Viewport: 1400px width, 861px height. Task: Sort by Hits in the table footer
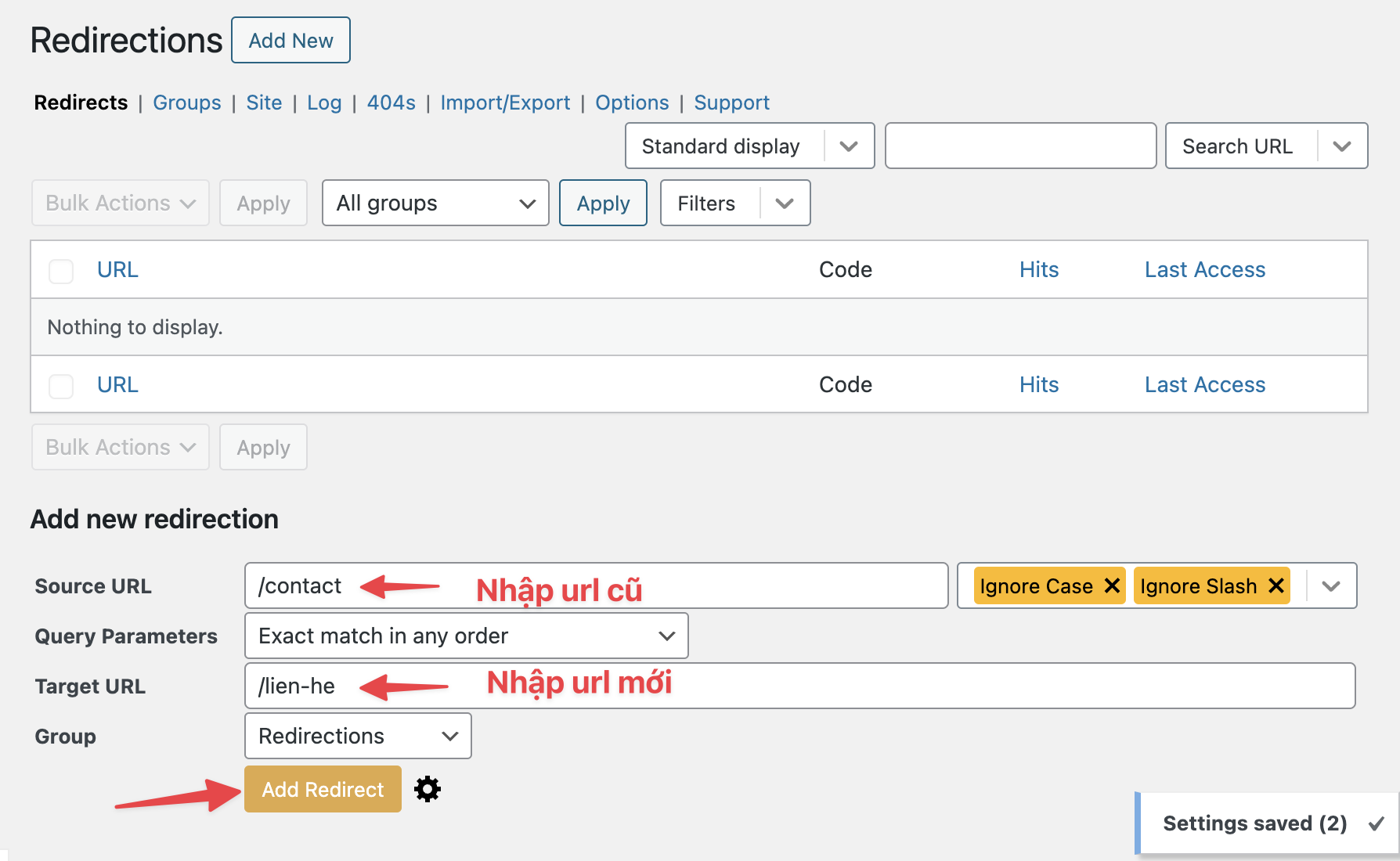[x=1039, y=384]
